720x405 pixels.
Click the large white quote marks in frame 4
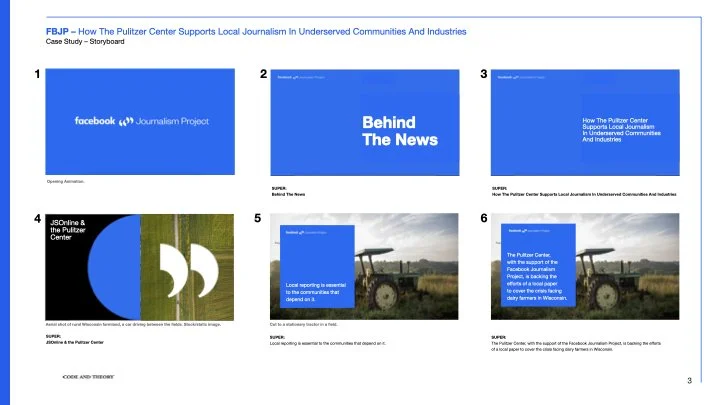(189, 270)
